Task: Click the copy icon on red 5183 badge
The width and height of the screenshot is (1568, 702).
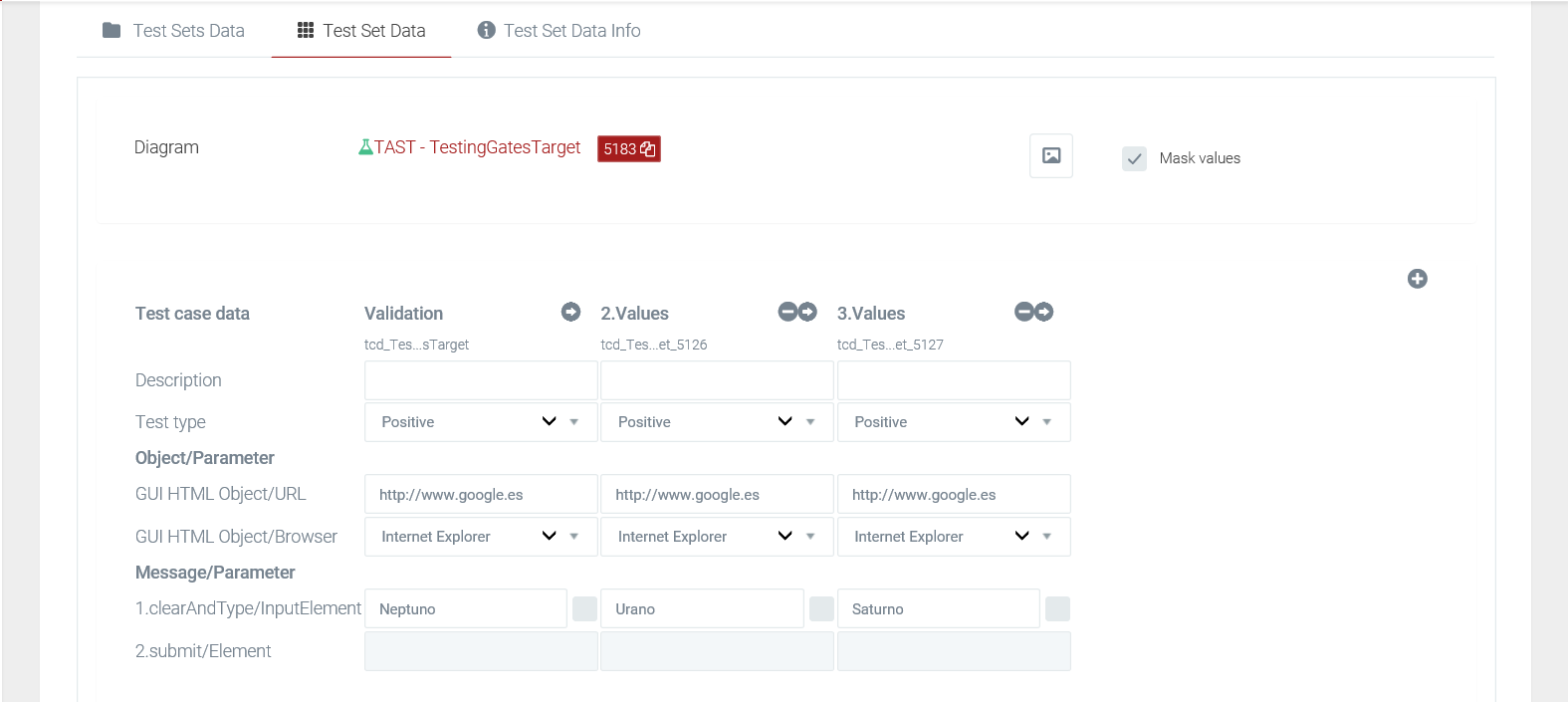Action: (647, 149)
